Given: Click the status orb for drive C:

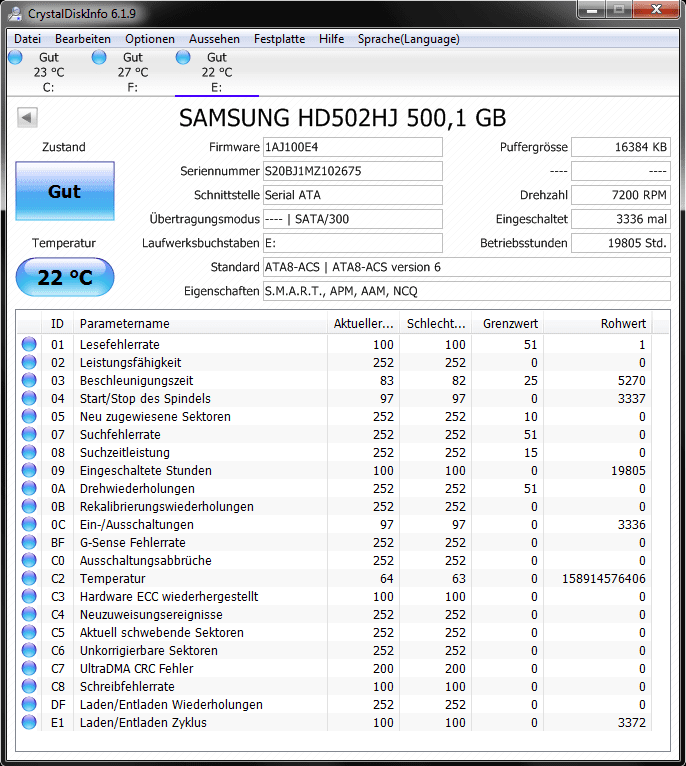Looking at the screenshot, I should (16, 57).
